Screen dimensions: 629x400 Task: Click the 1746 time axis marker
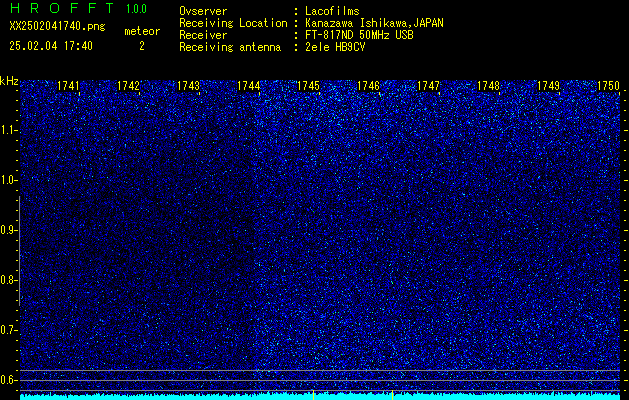(369, 86)
